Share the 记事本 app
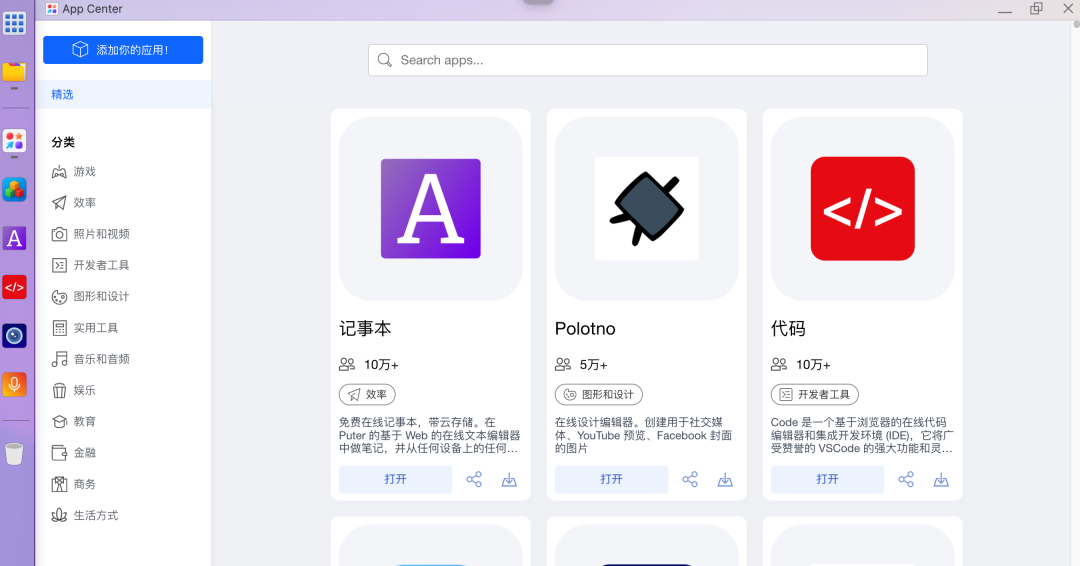The width and height of the screenshot is (1080, 566). point(474,479)
